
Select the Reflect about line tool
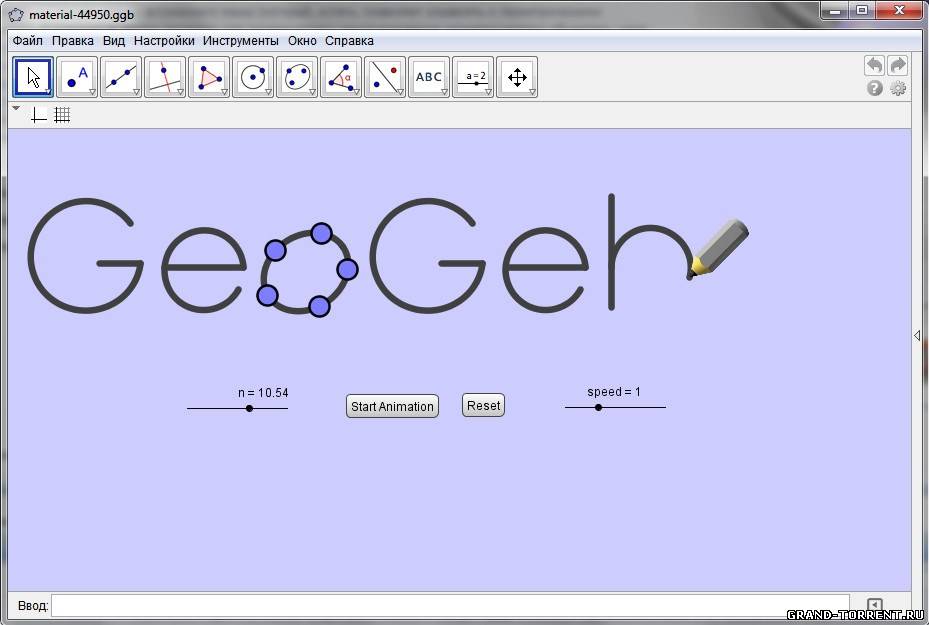click(x=385, y=77)
